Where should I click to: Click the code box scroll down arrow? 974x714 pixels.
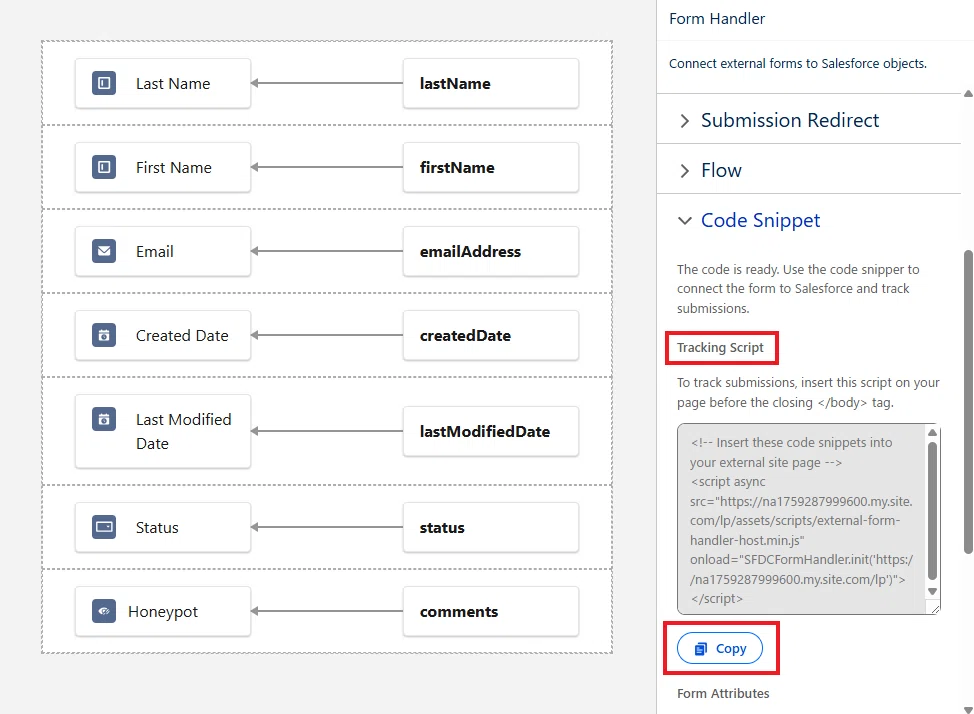932,592
